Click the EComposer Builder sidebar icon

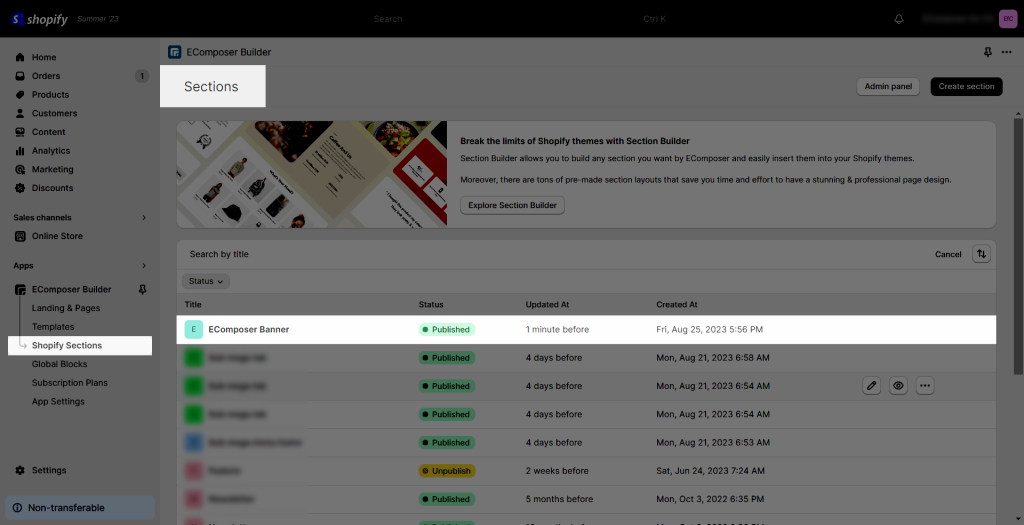(x=20, y=289)
